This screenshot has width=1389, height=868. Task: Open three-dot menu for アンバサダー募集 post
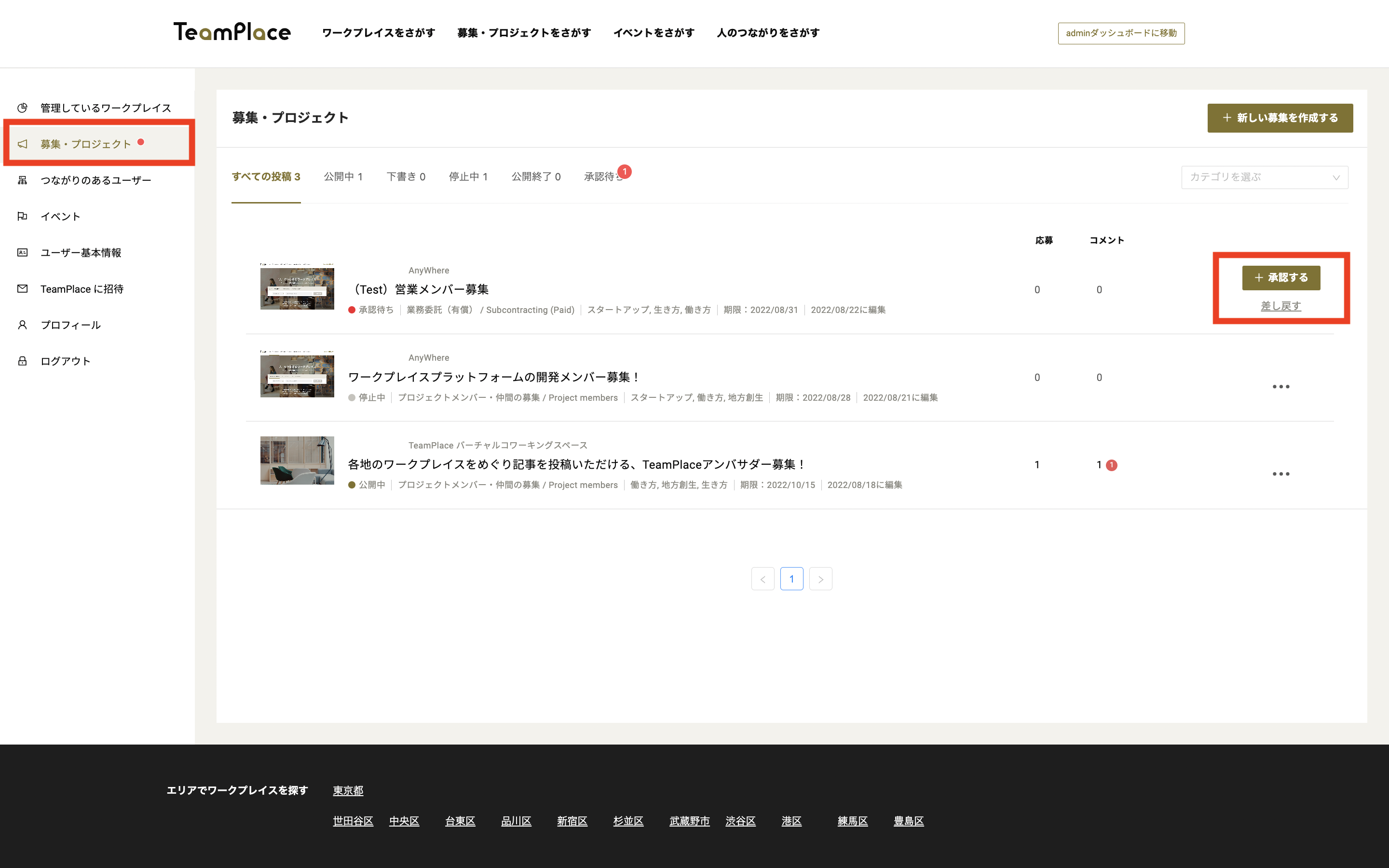(x=1280, y=474)
